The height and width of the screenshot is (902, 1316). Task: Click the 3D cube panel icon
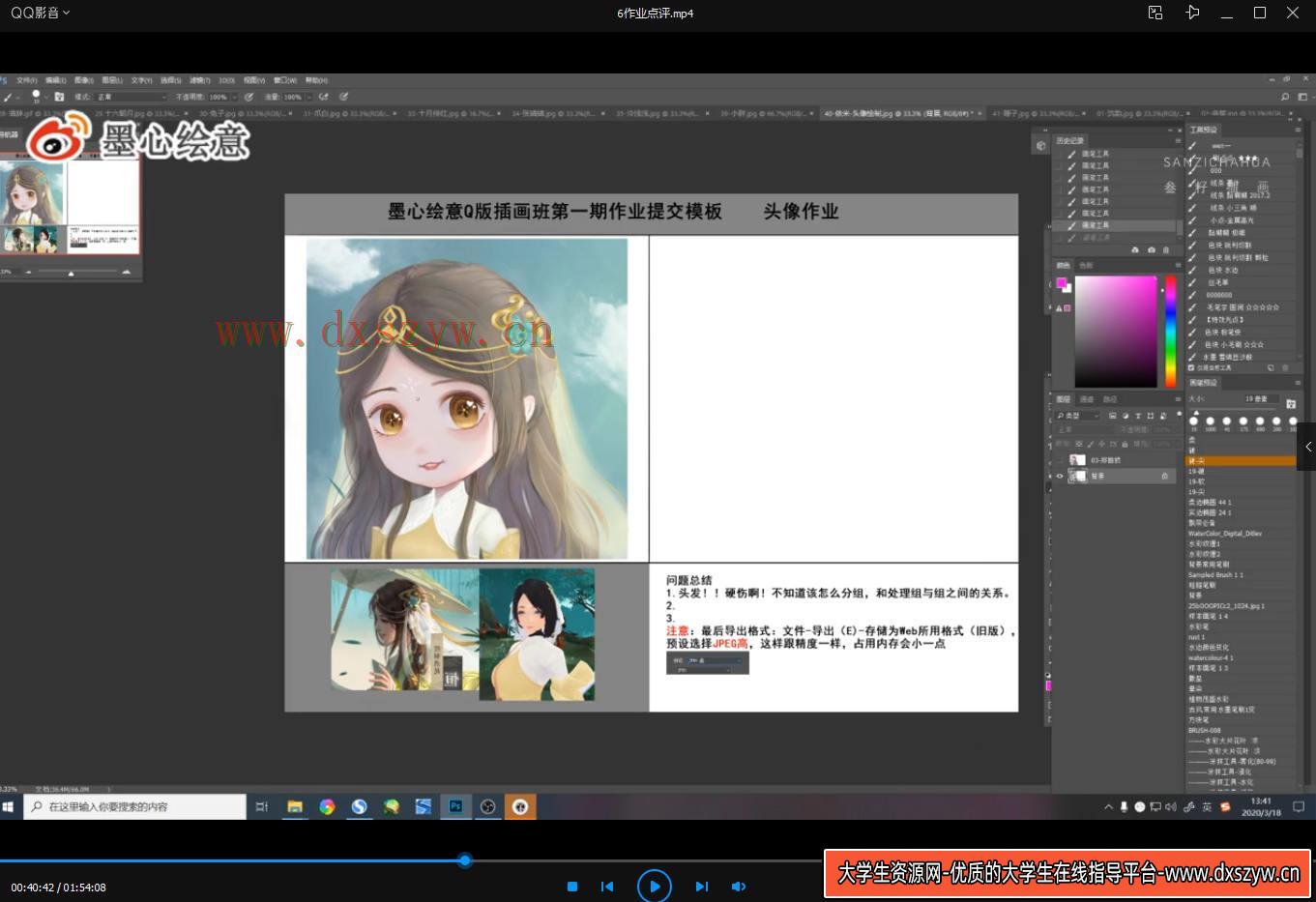[1040, 146]
